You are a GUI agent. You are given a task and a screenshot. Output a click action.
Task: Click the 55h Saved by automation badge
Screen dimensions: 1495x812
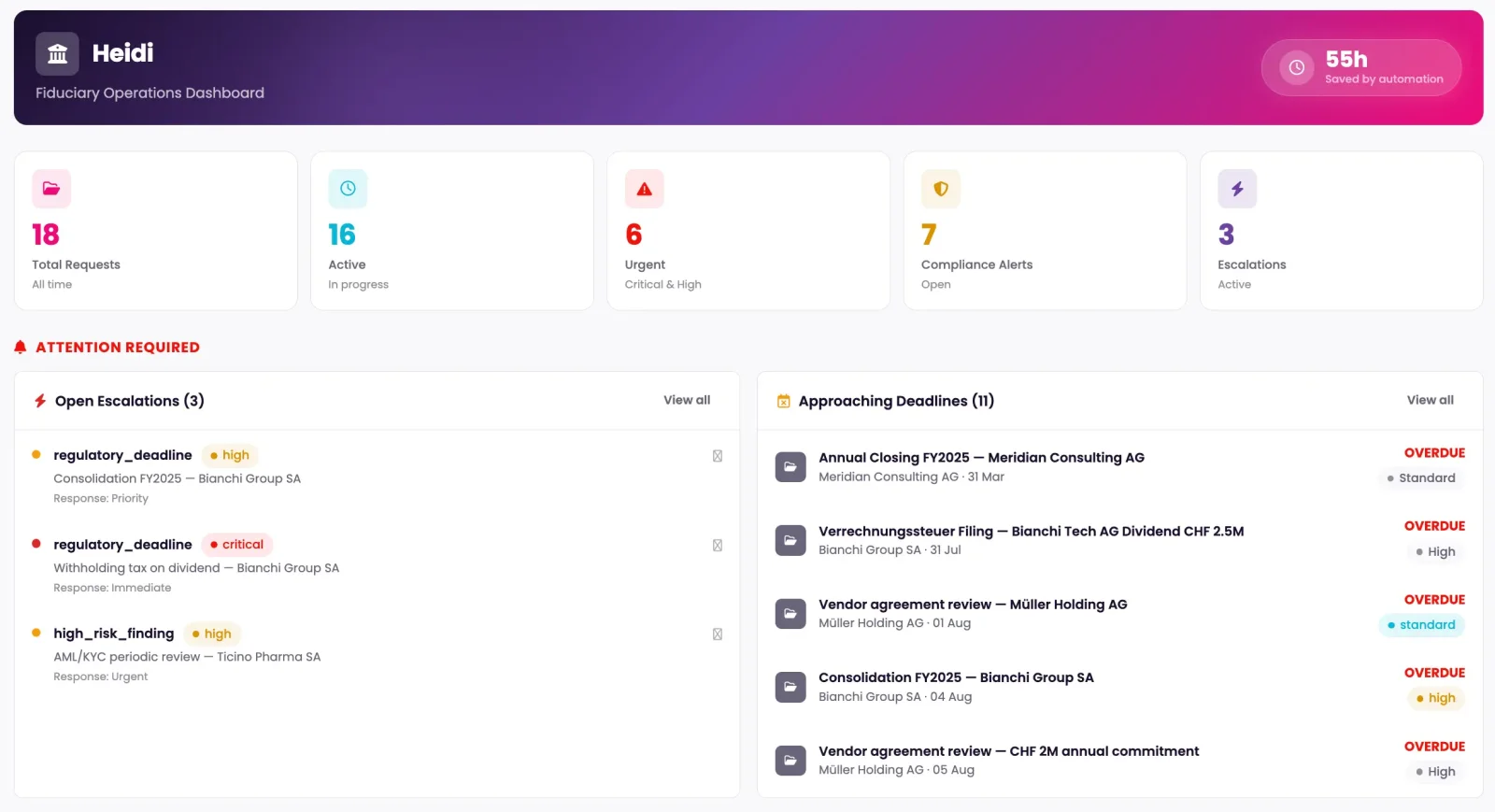[x=1361, y=67]
